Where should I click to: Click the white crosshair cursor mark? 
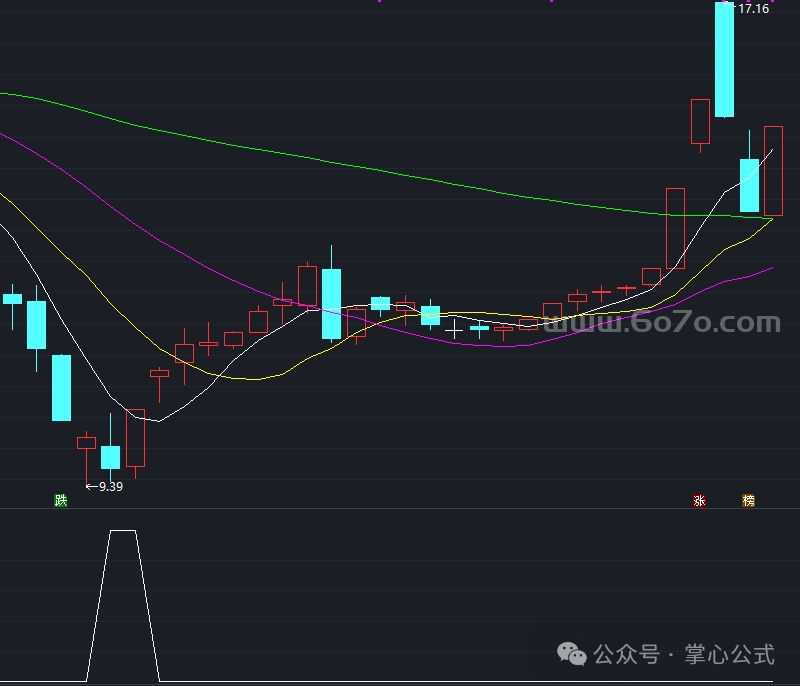(x=454, y=331)
